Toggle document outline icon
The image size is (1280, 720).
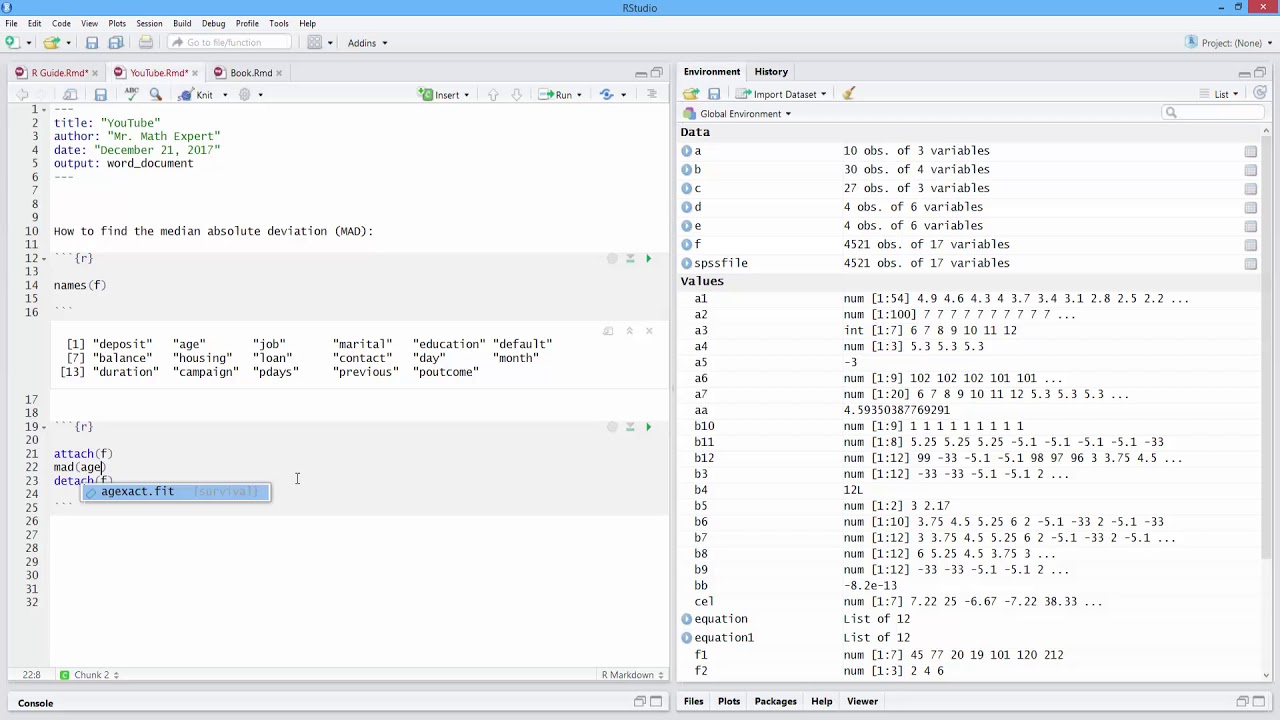(x=652, y=94)
